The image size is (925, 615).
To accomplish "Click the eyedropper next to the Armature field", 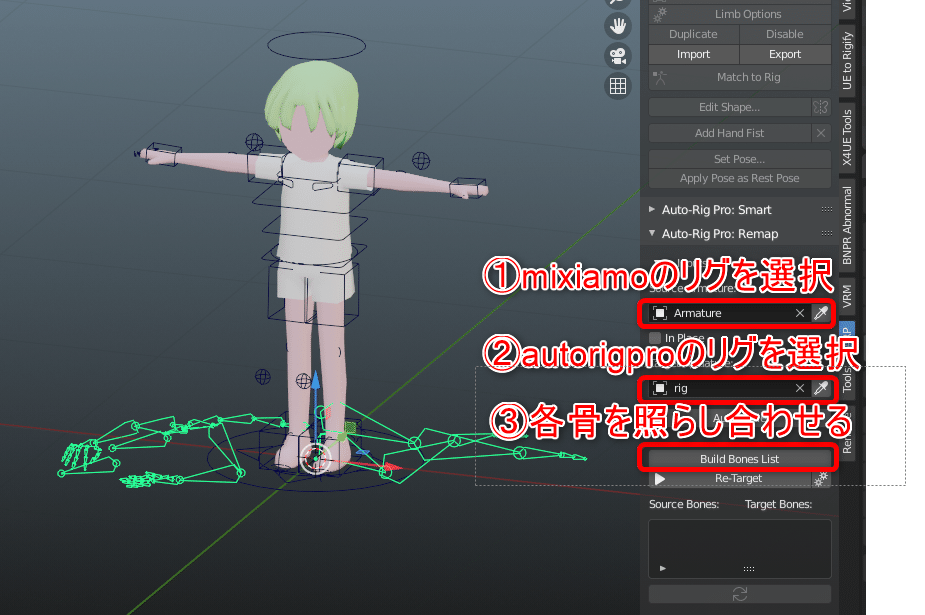I will pyautogui.click(x=821, y=313).
